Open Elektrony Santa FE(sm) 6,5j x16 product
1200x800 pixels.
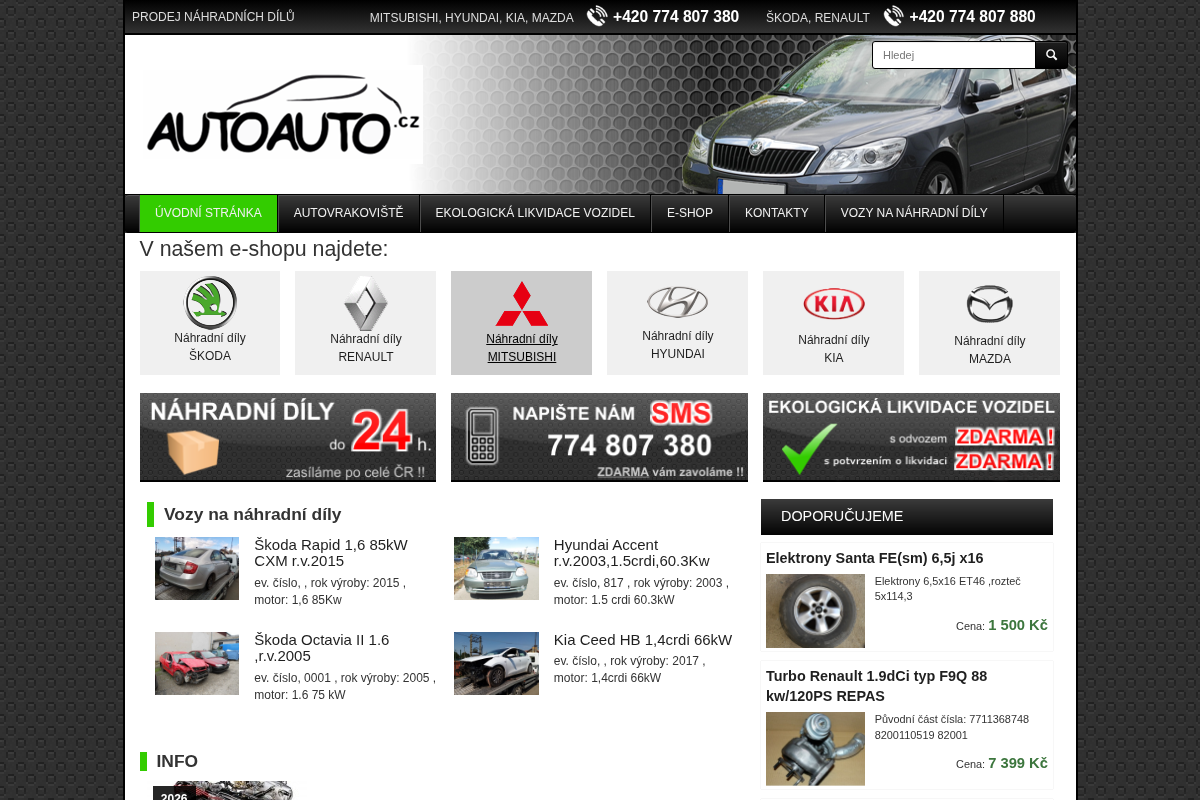point(875,558)
